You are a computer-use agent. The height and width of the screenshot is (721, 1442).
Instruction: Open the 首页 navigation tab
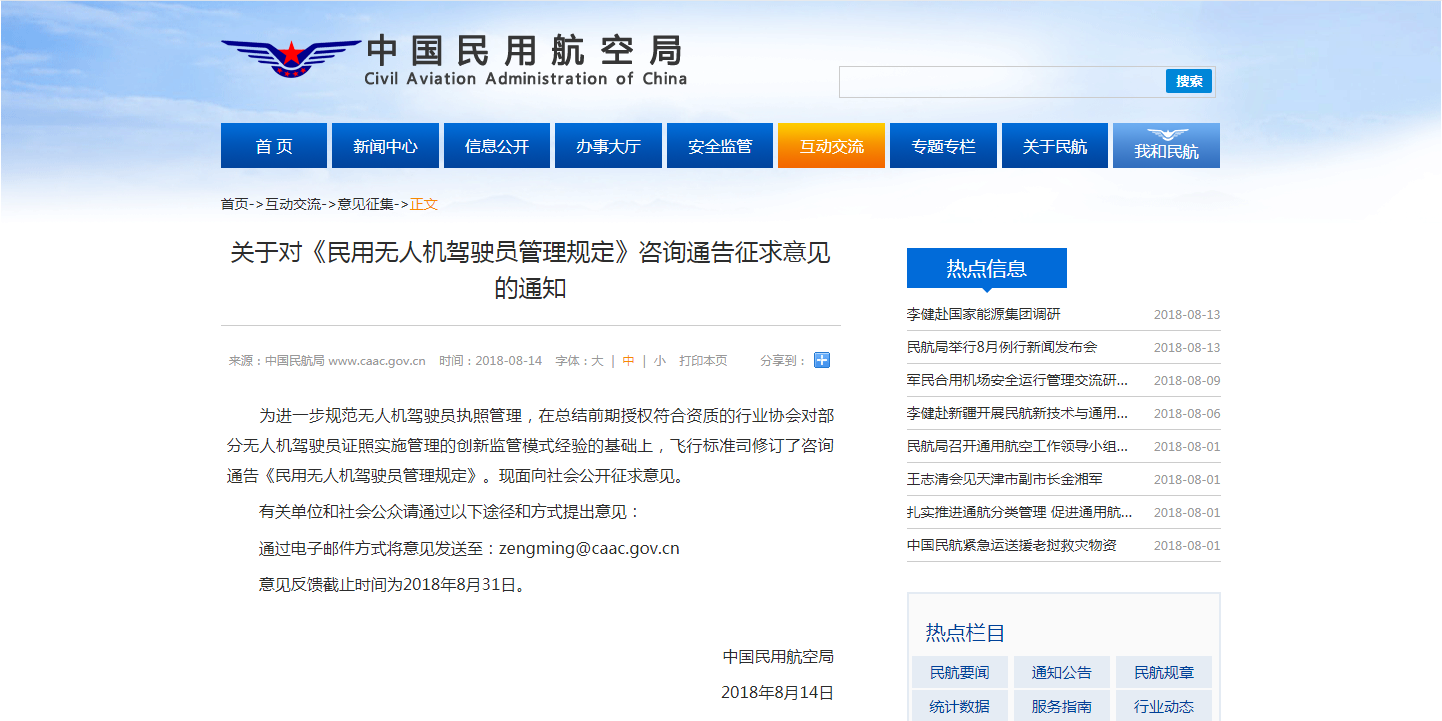[274, 146]
